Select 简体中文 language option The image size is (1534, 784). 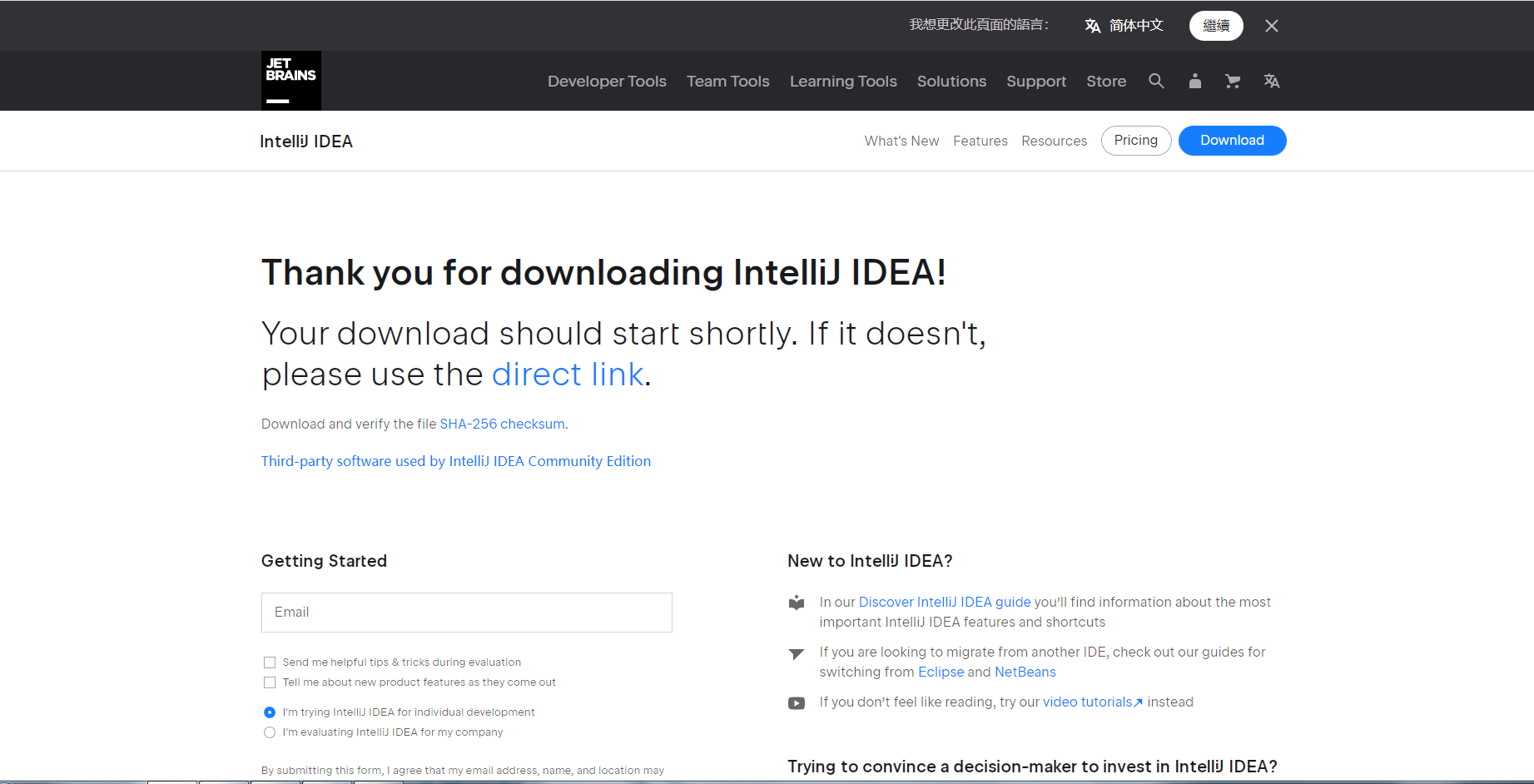(1136, 26)
